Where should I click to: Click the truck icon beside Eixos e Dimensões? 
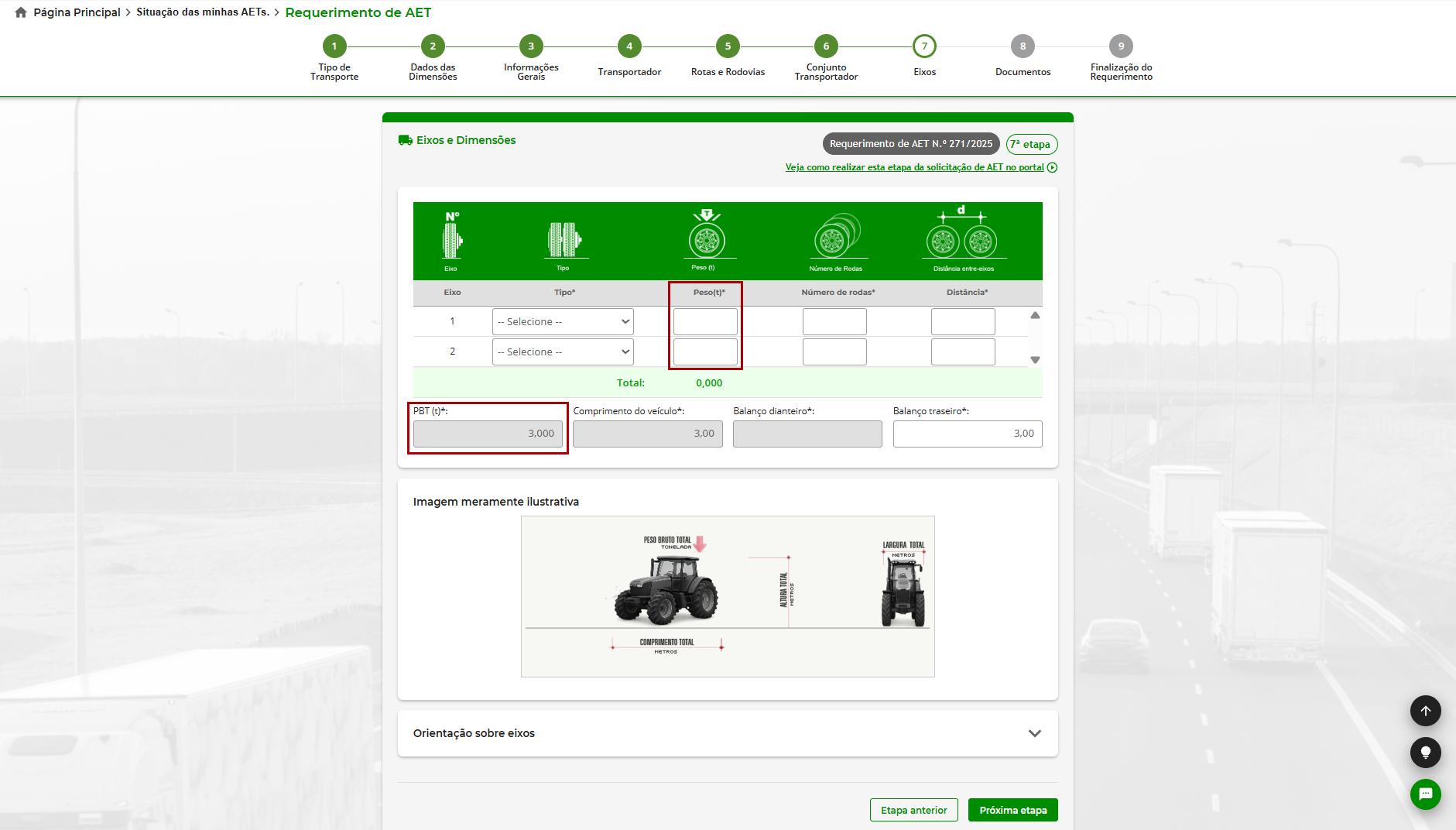(x=405, y=140)
